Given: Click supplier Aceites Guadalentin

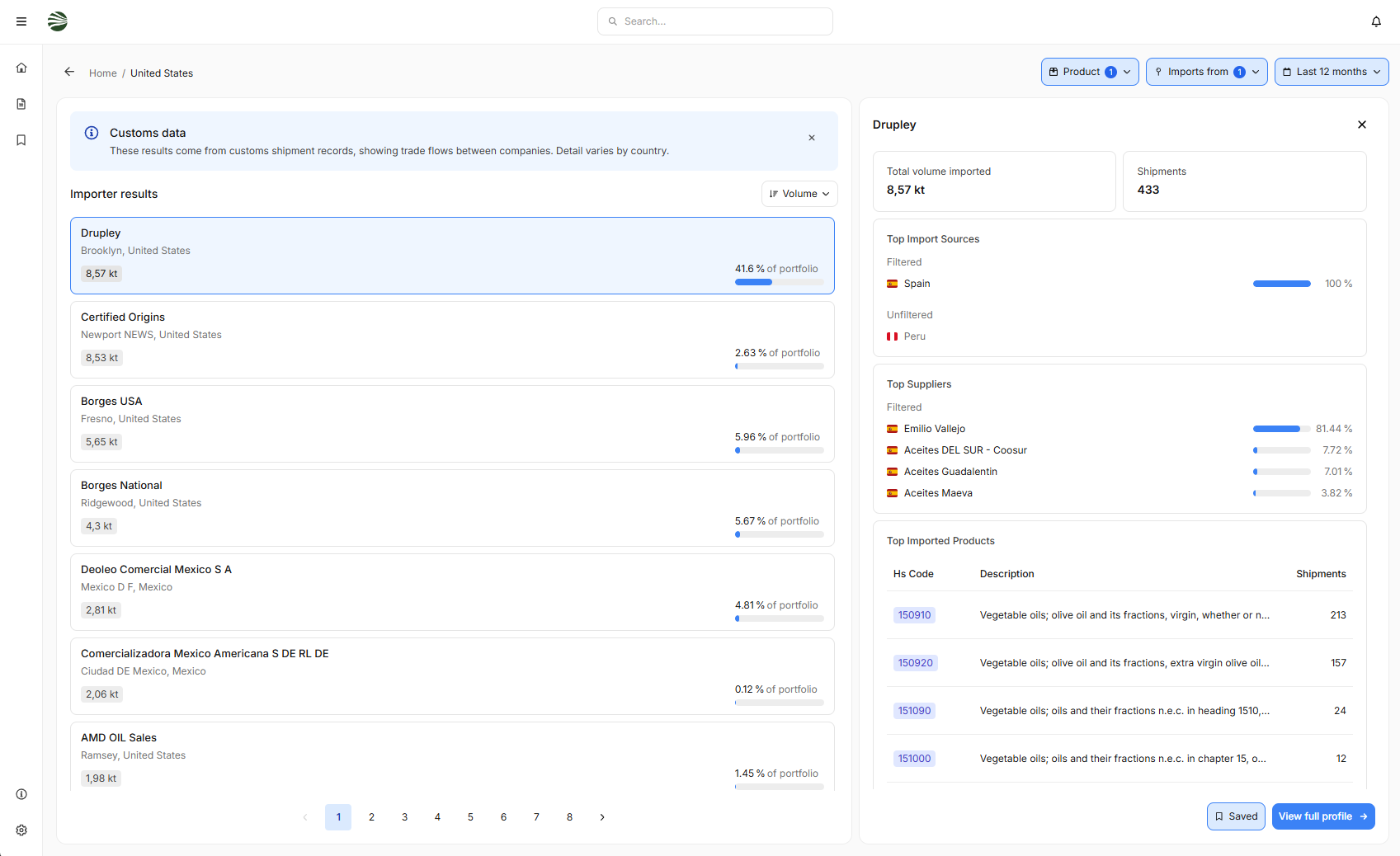Looking at the screenshot, I should click(x=950, y=472).
